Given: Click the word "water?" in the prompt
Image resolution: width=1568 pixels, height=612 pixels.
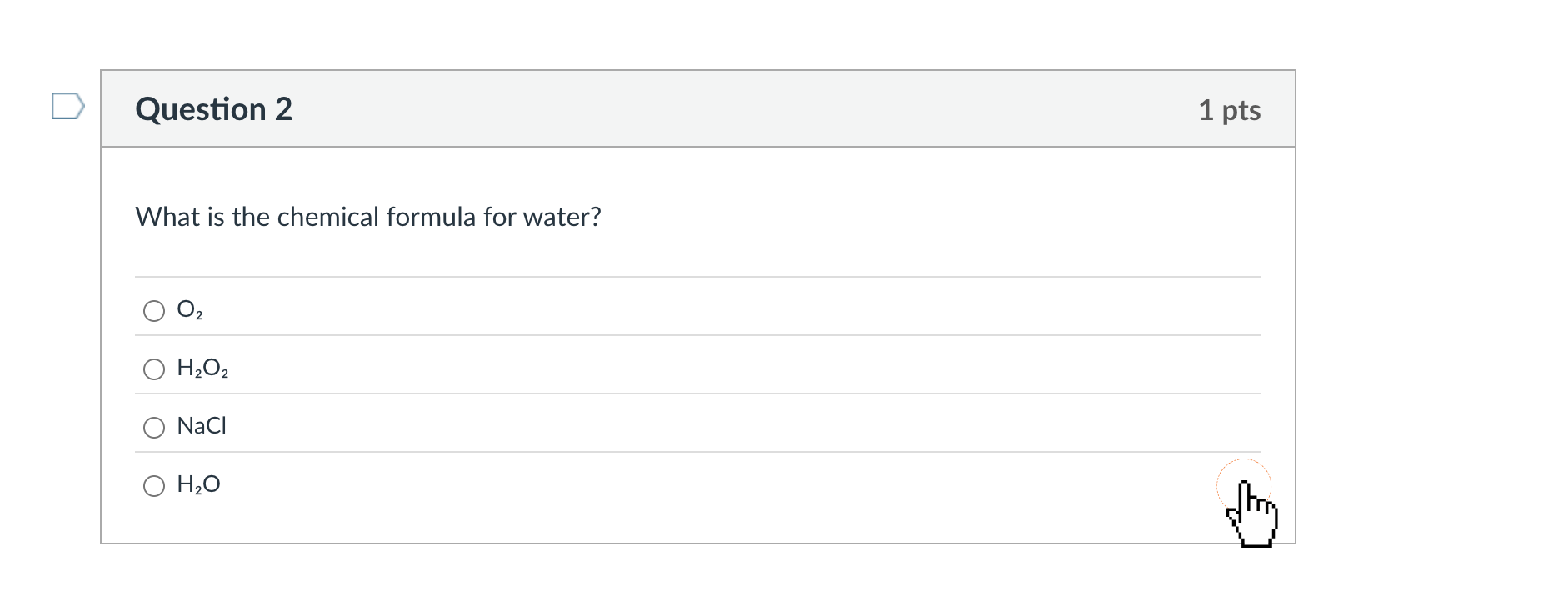Looking at the screenshot, I should click(562, 217).
